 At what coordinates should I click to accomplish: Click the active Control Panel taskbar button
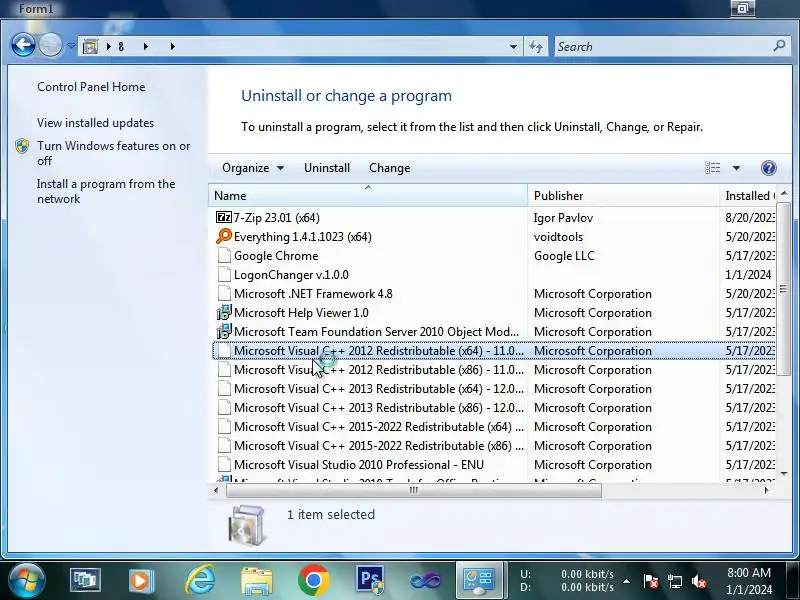click(479, 580)
